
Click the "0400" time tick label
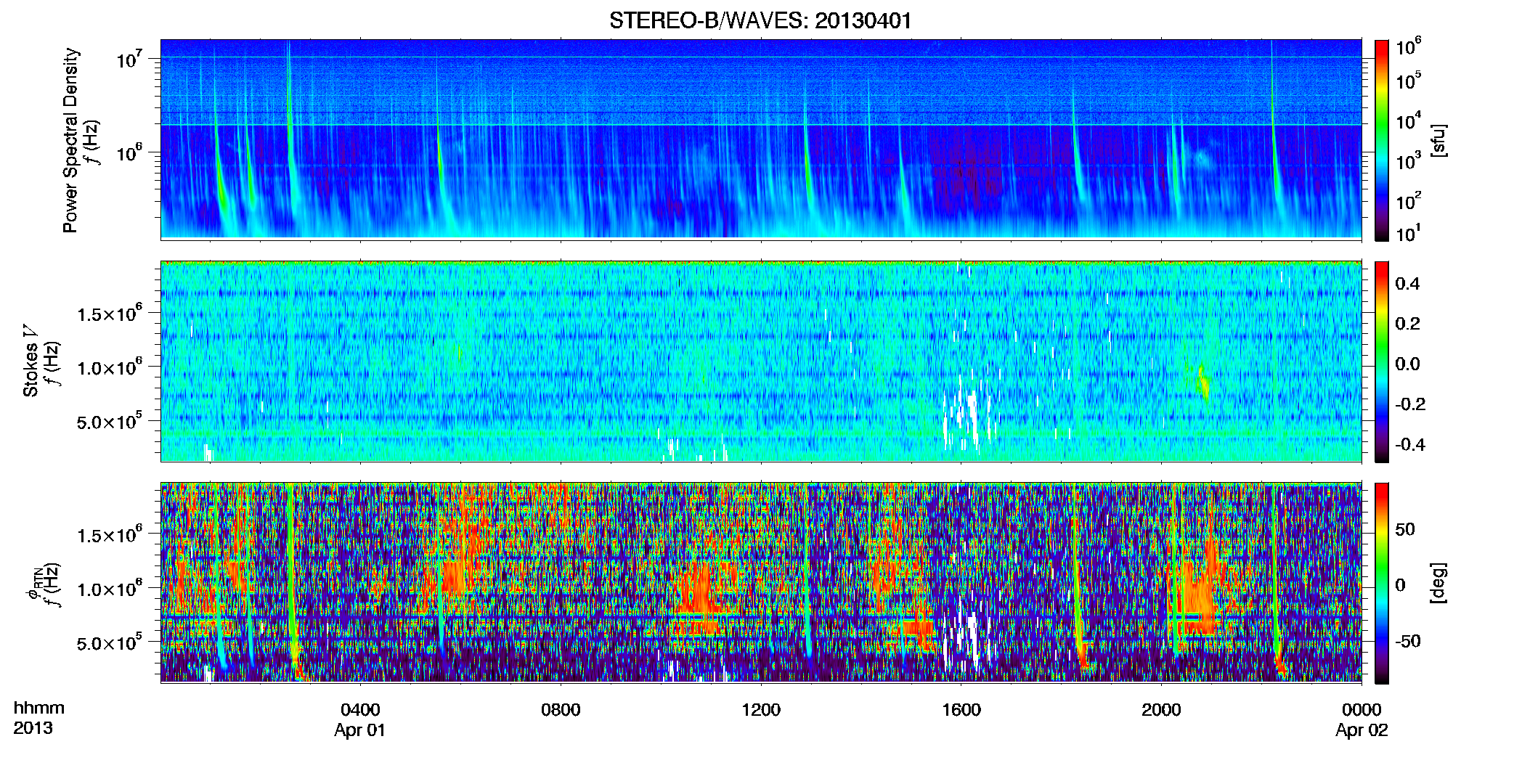pyautogui.click(x=360, y=709)
